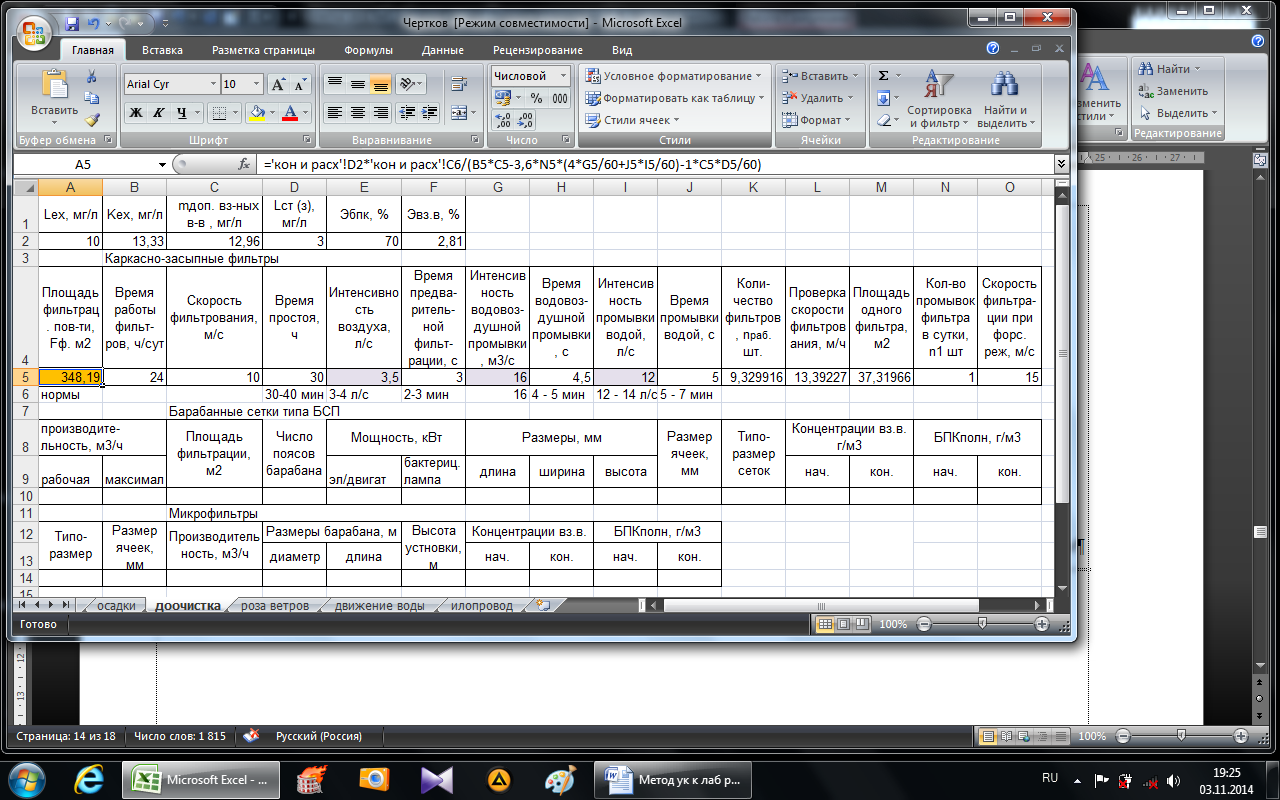Open the Вставка ribbon tab

(162, 50)
